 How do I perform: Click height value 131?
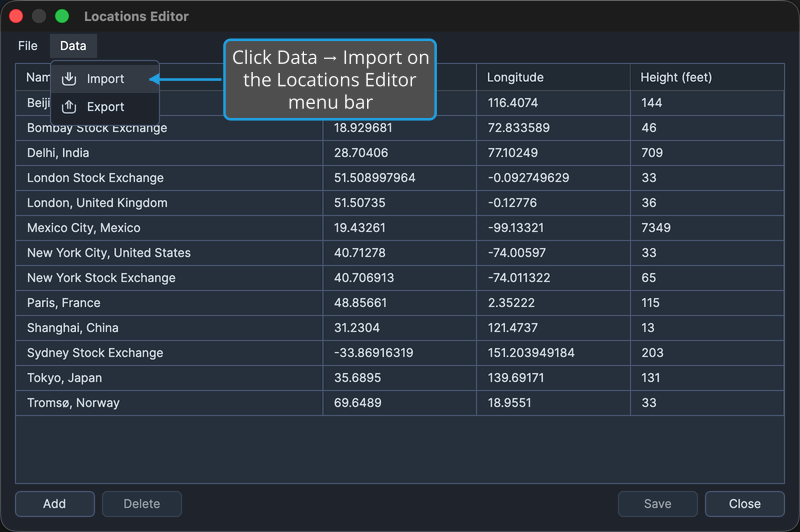coord(651,378)
